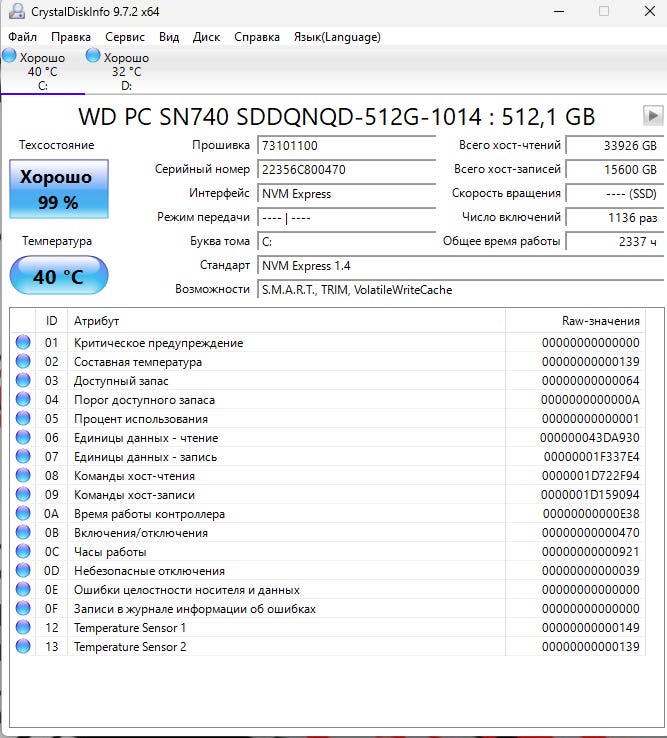Select the Temperature Sensor 1 attribute text
The image size is (667, 738).
coord(130,628)
